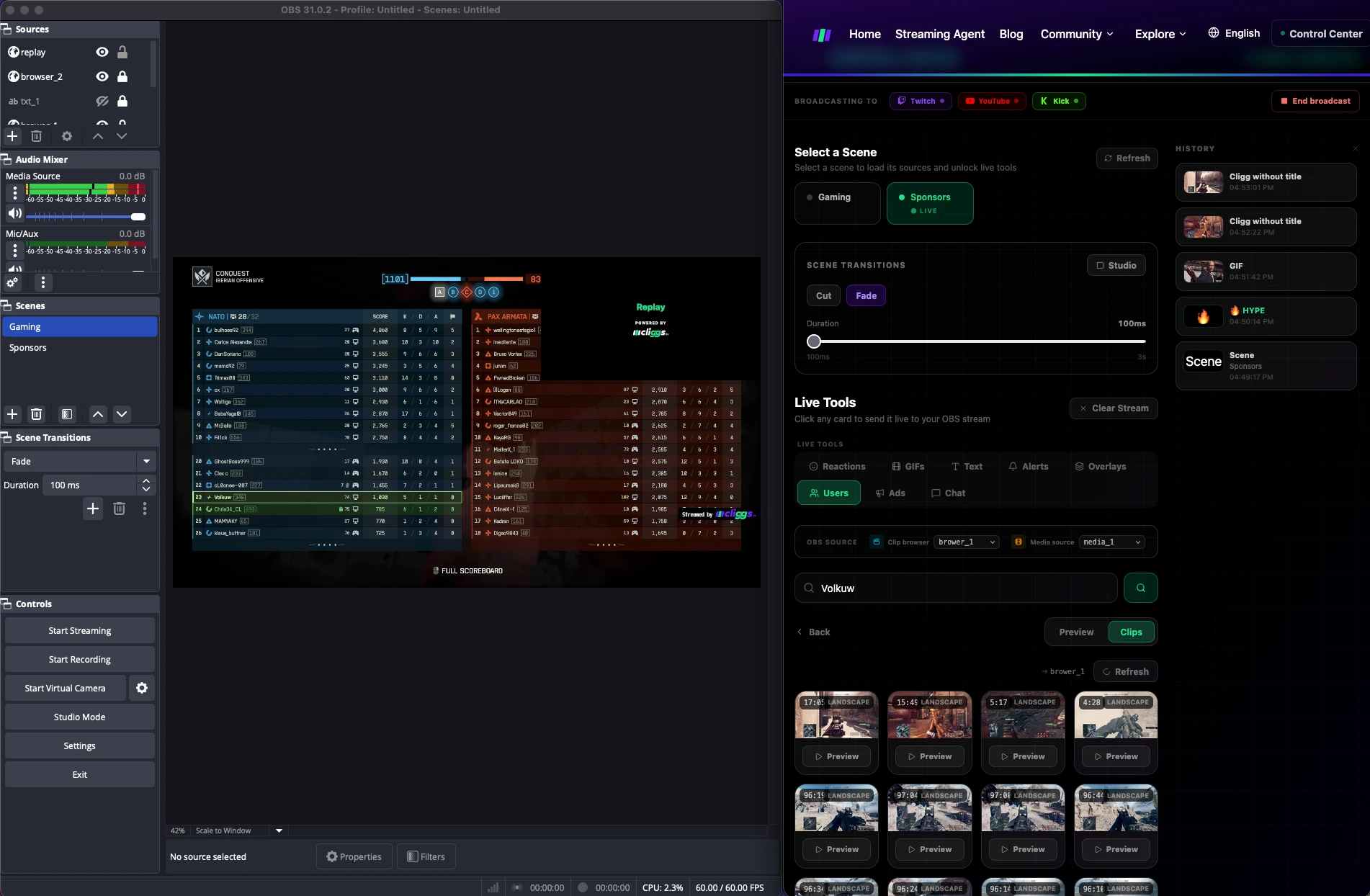This screenshot has height=896, width=1370.
Task: Adjust Media Source volume slider
Action: tap(138, 217)
